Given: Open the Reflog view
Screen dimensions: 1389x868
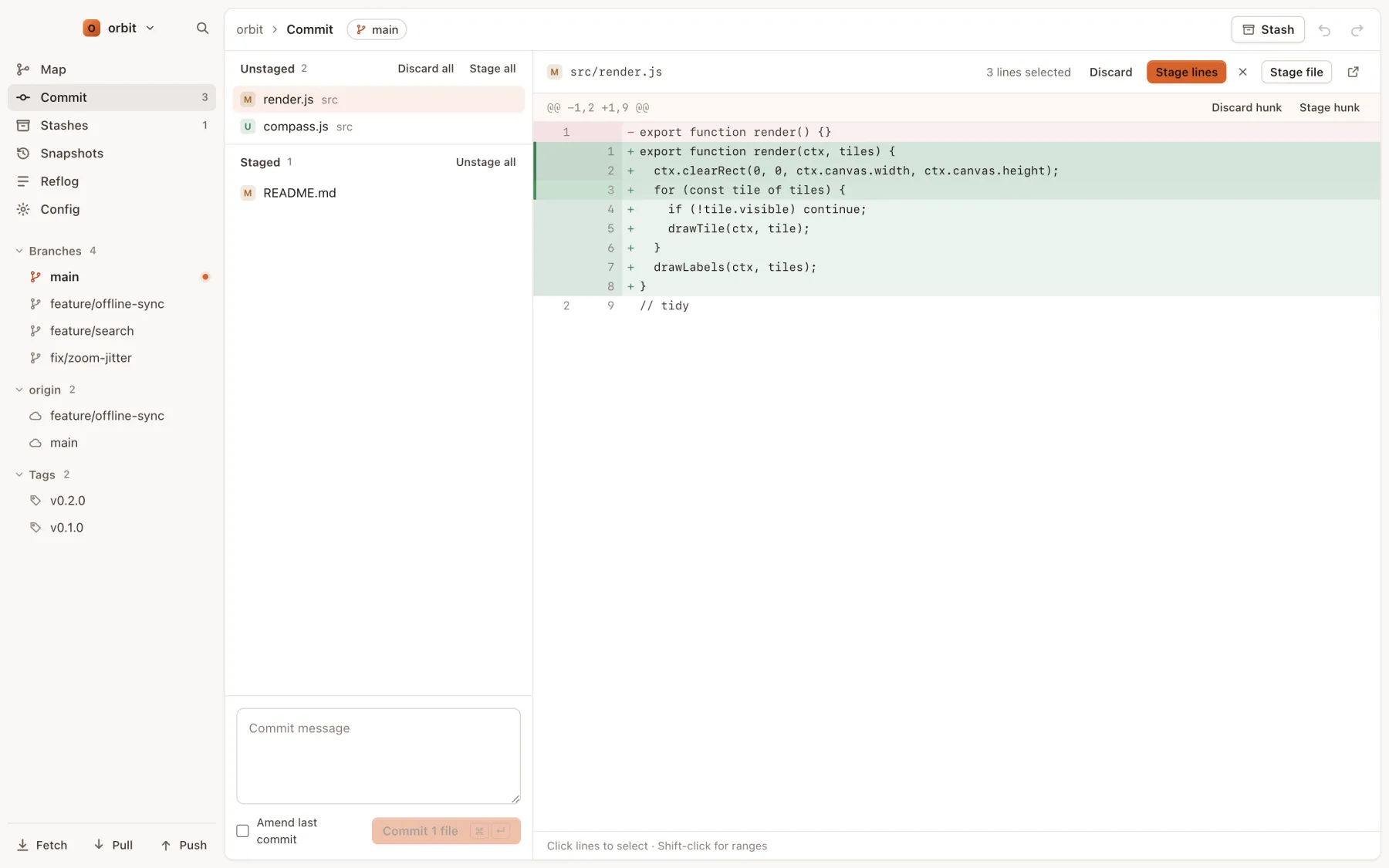Looking at the screenshot, I should tap(112, 181).
